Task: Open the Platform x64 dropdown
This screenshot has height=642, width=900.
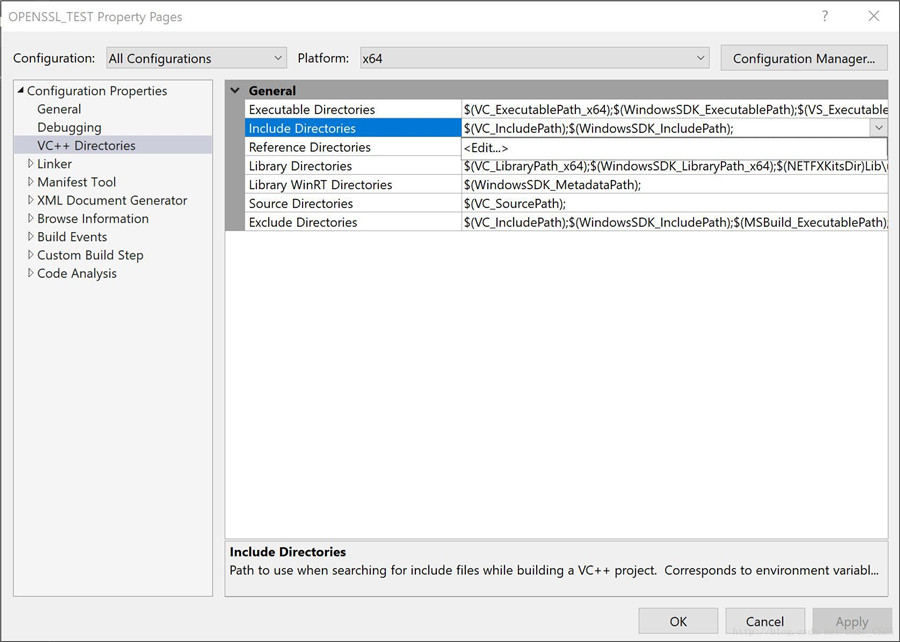Action: point(534,58)
